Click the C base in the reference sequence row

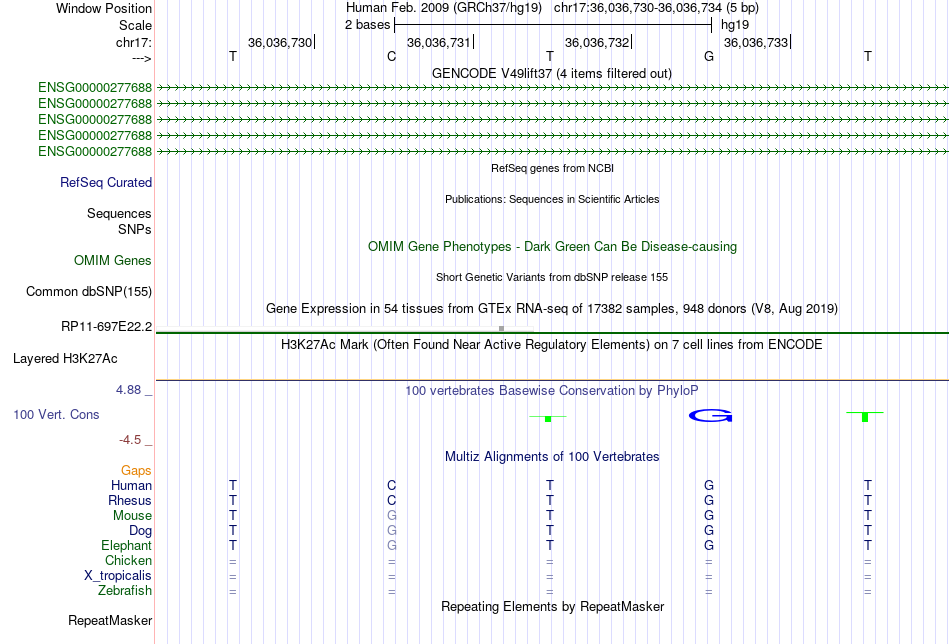tap(391, 56)
